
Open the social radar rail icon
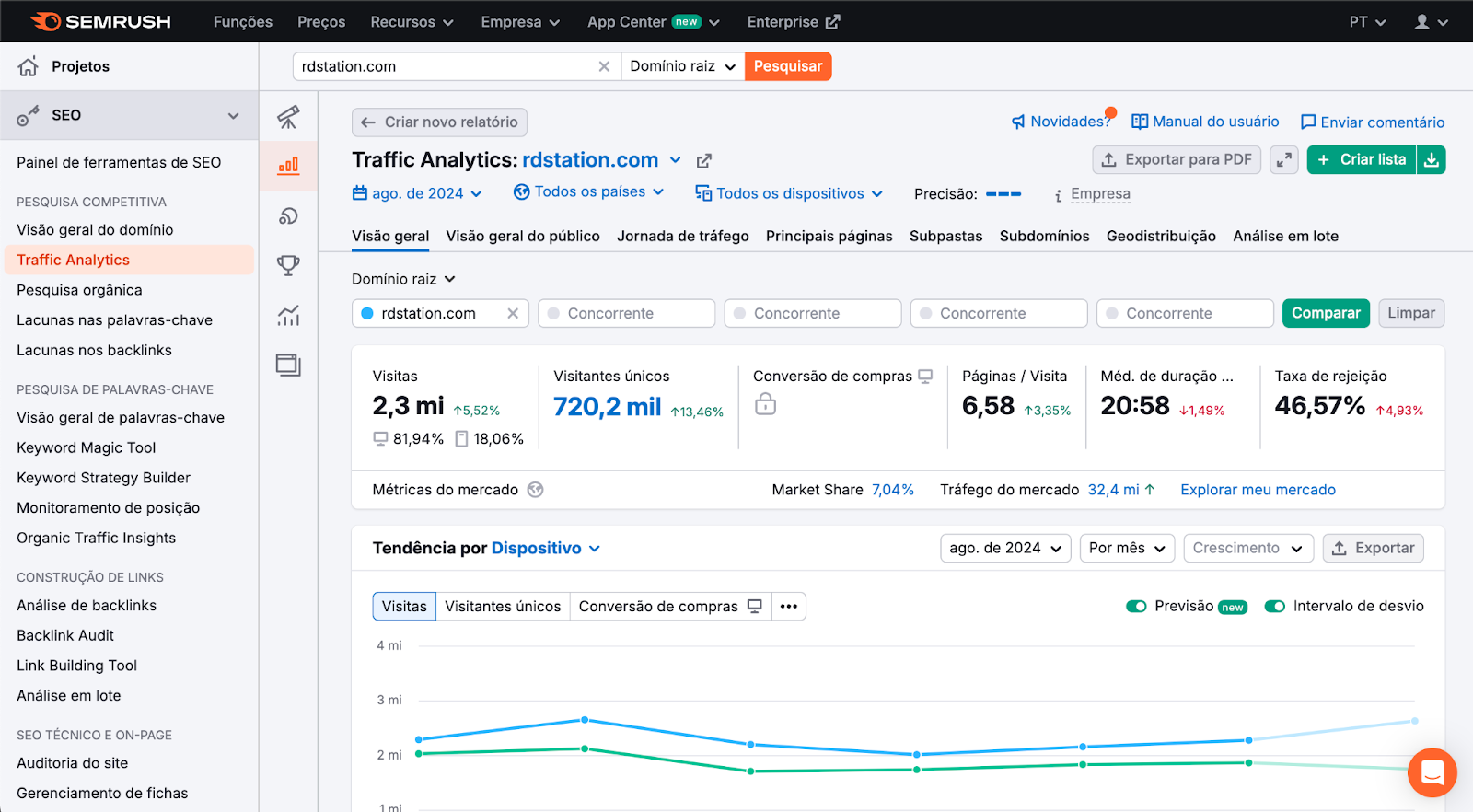tap(288, 215)
